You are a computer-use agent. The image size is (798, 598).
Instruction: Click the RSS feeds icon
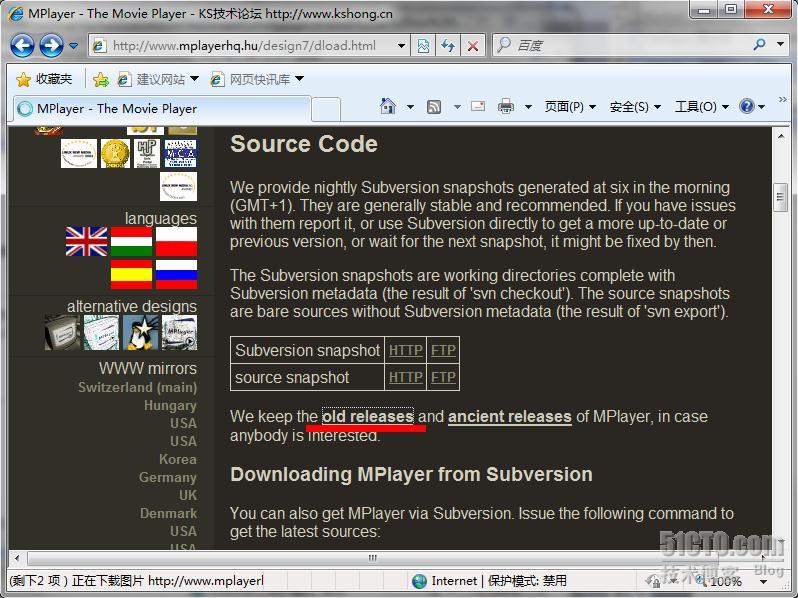point(434,106)
